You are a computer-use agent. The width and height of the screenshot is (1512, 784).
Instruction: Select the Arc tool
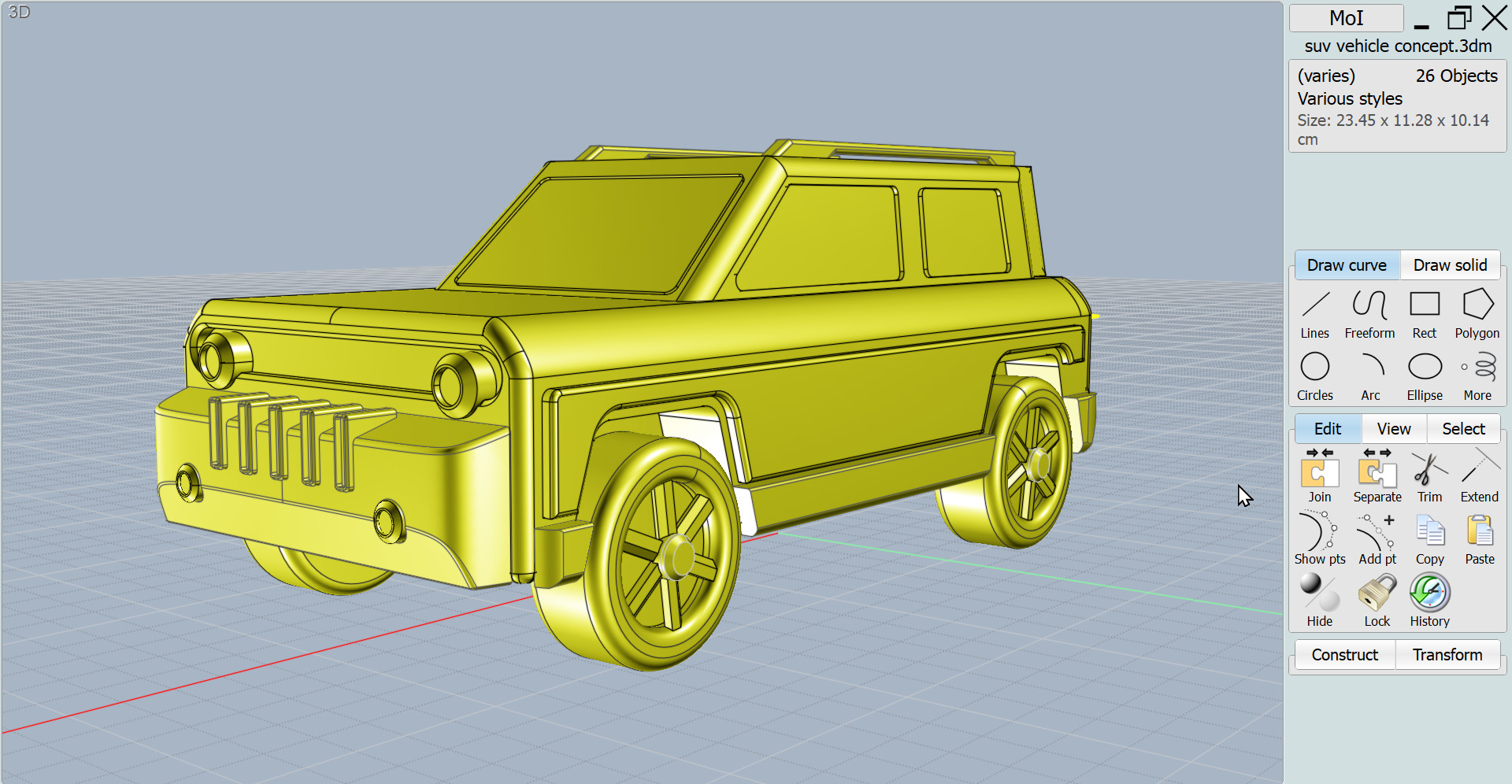(1371, 376)
